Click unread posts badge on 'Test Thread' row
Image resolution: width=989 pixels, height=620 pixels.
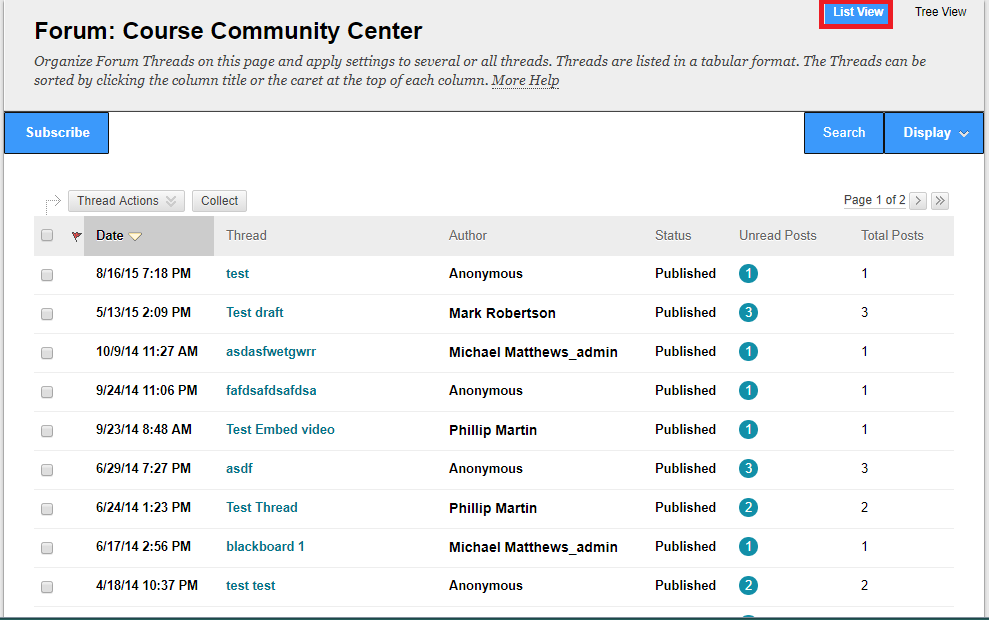[x=748, y=508]
